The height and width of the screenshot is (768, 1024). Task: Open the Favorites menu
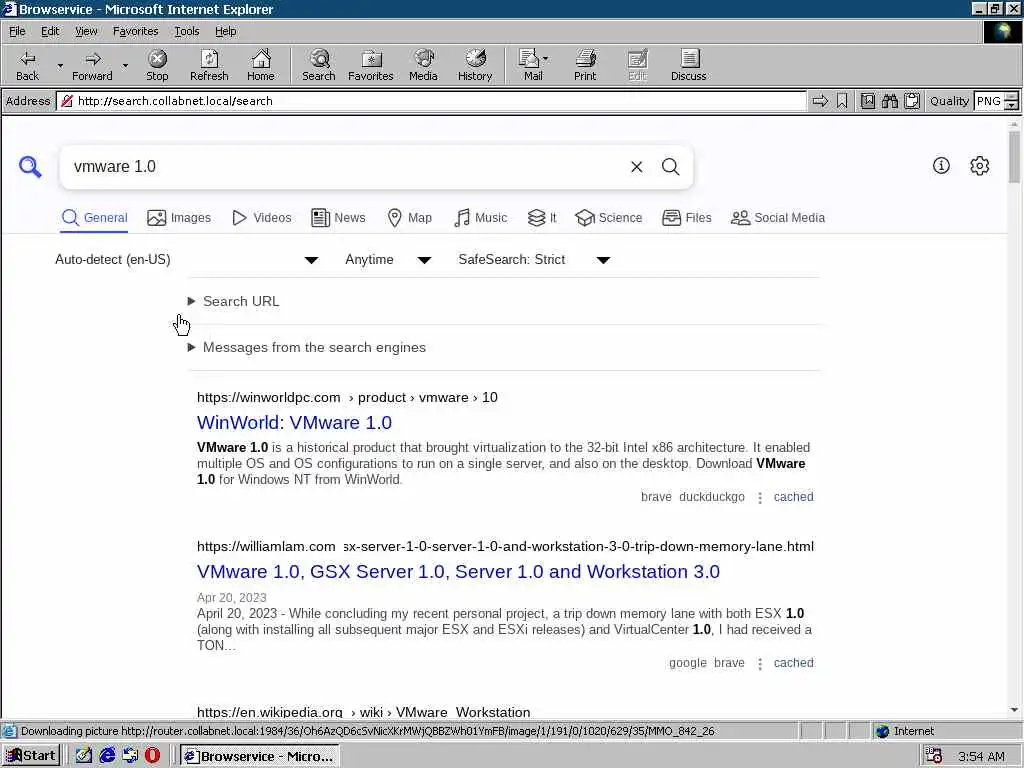135,31
